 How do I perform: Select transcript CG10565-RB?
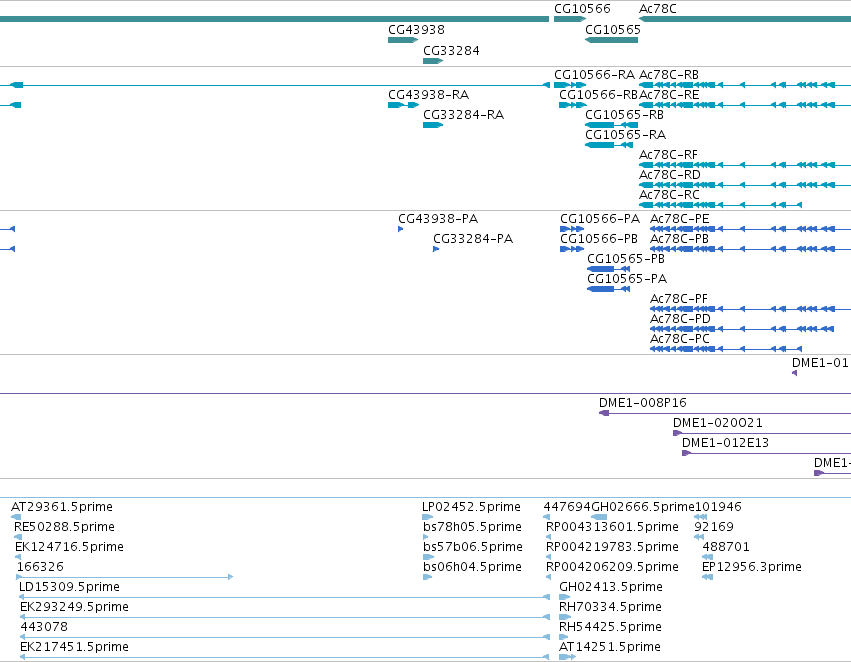pos(624,115)
